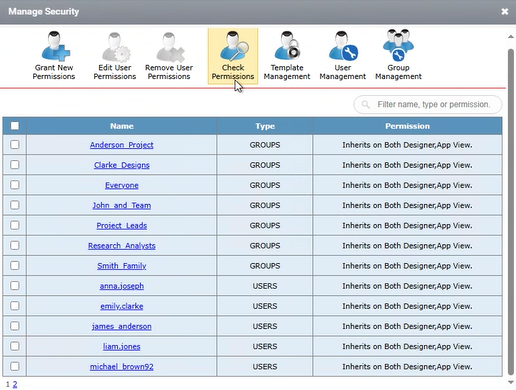Tick the james_anderson row checkbox
The image size is (516, 390).
(15, 326)
